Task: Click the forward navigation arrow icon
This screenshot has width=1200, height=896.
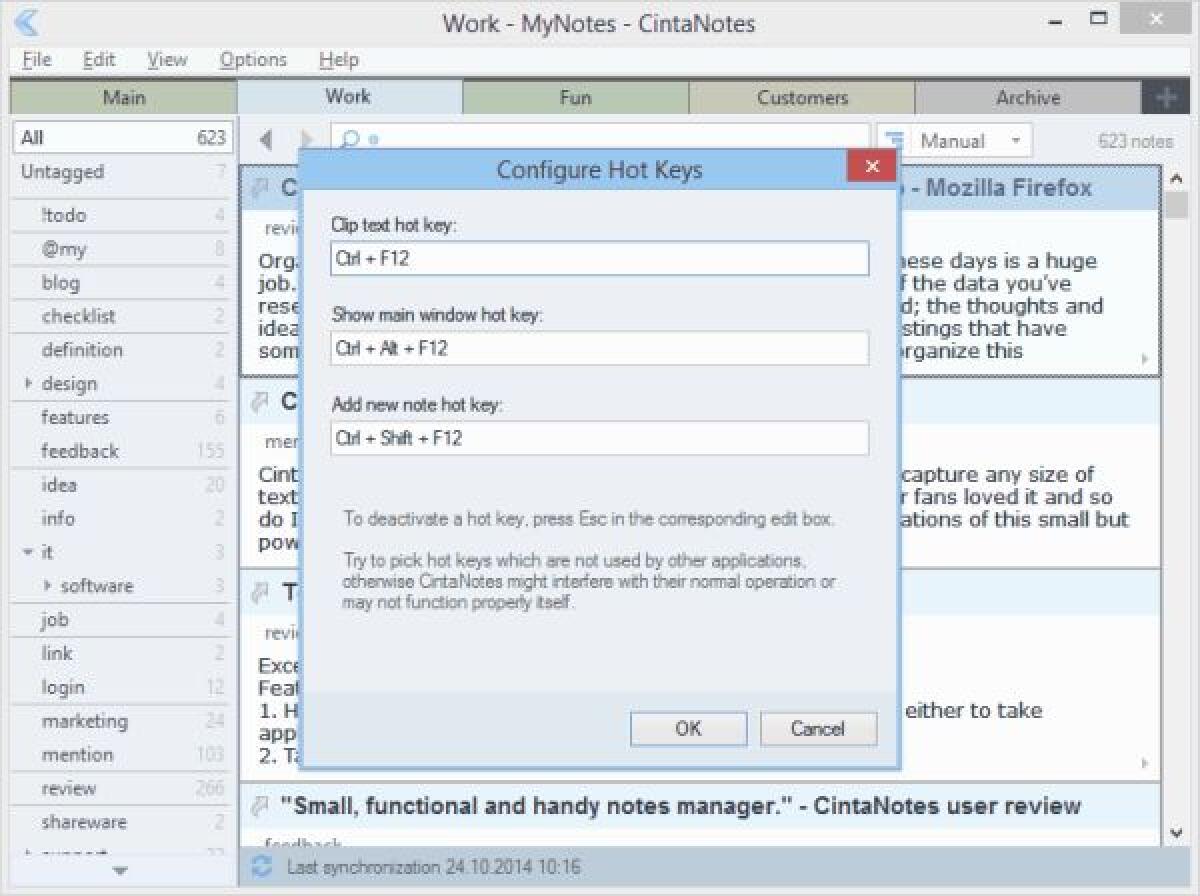Action: click(x=305, y=139)
